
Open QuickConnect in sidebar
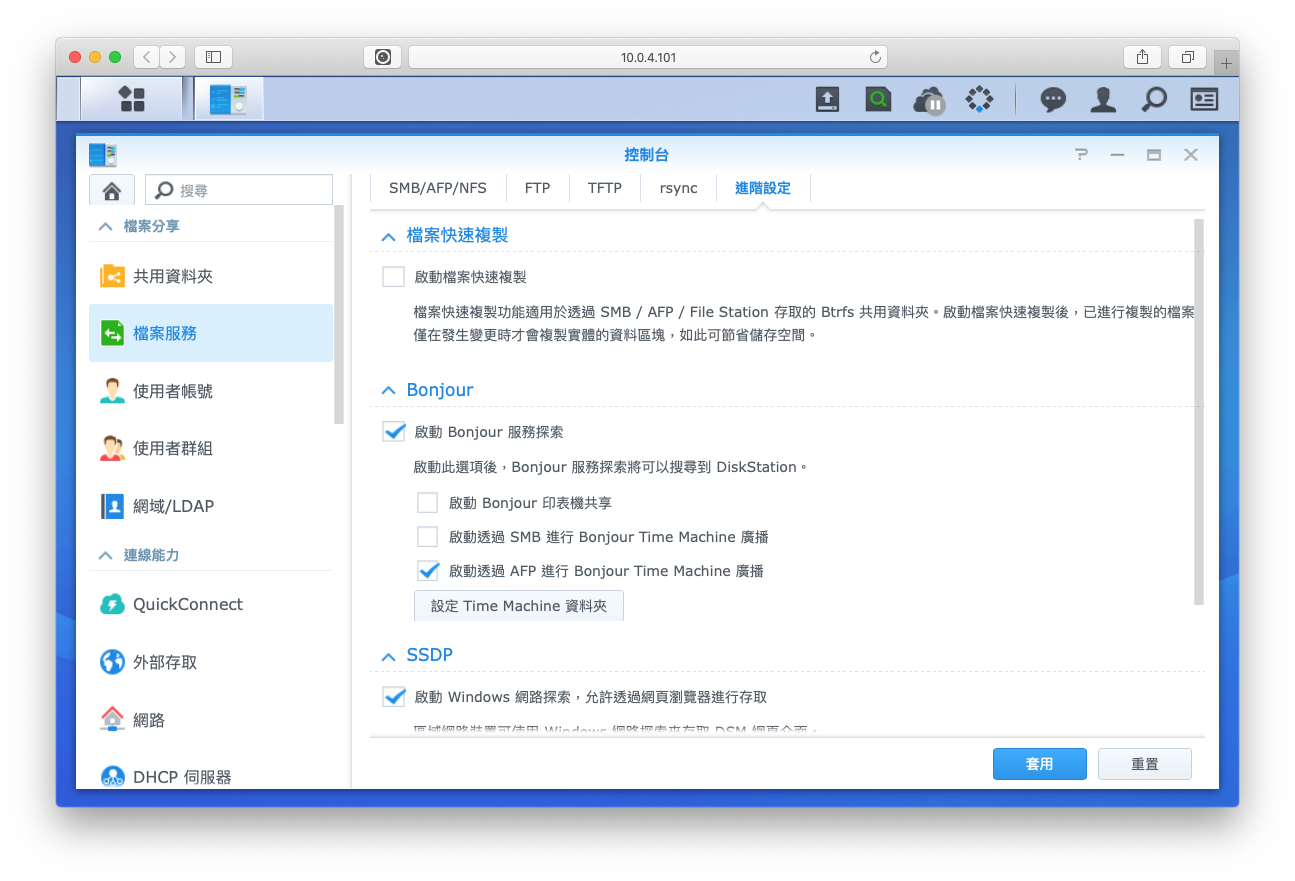pyautogui.click(x=211, y=604)
